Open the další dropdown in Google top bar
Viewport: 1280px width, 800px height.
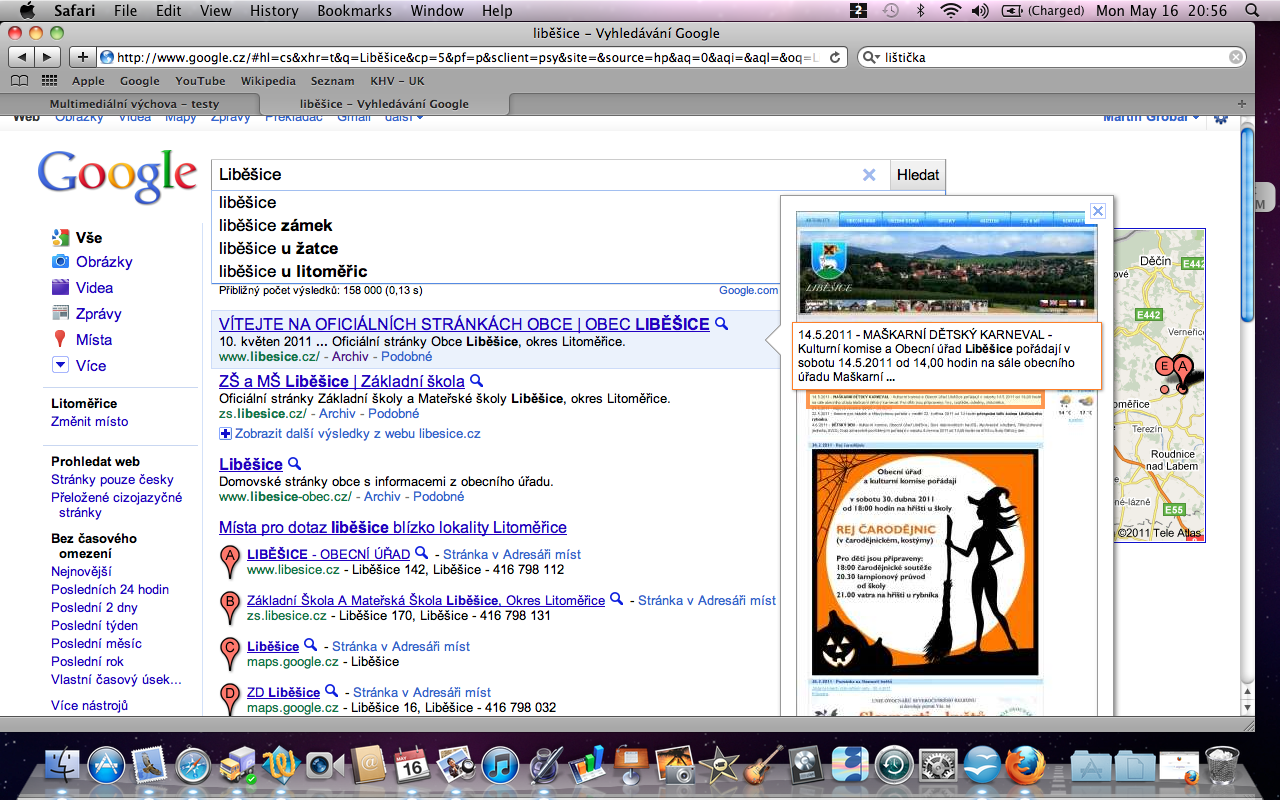[404, 118]
